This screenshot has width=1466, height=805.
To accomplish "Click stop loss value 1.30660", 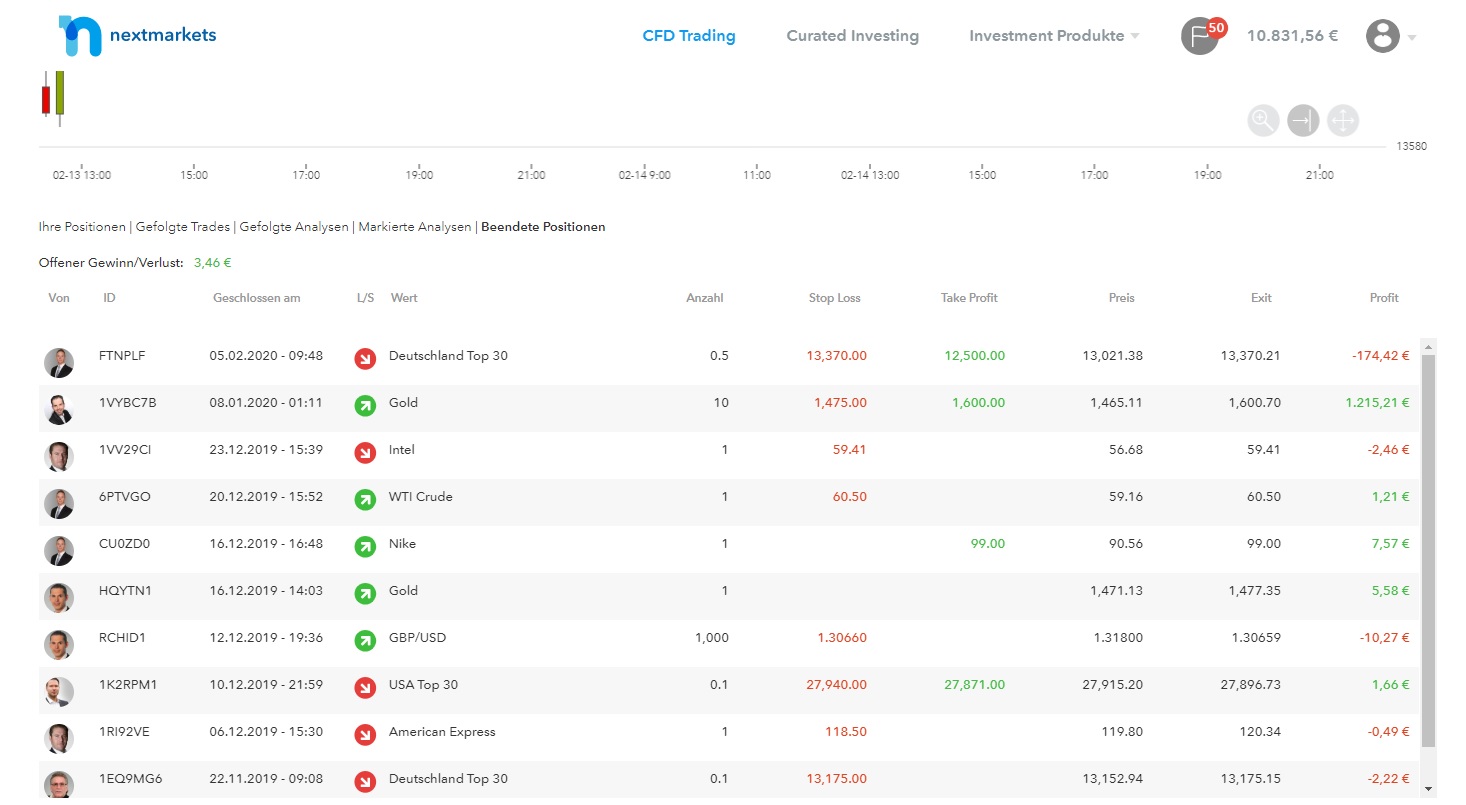I will 842,638.
